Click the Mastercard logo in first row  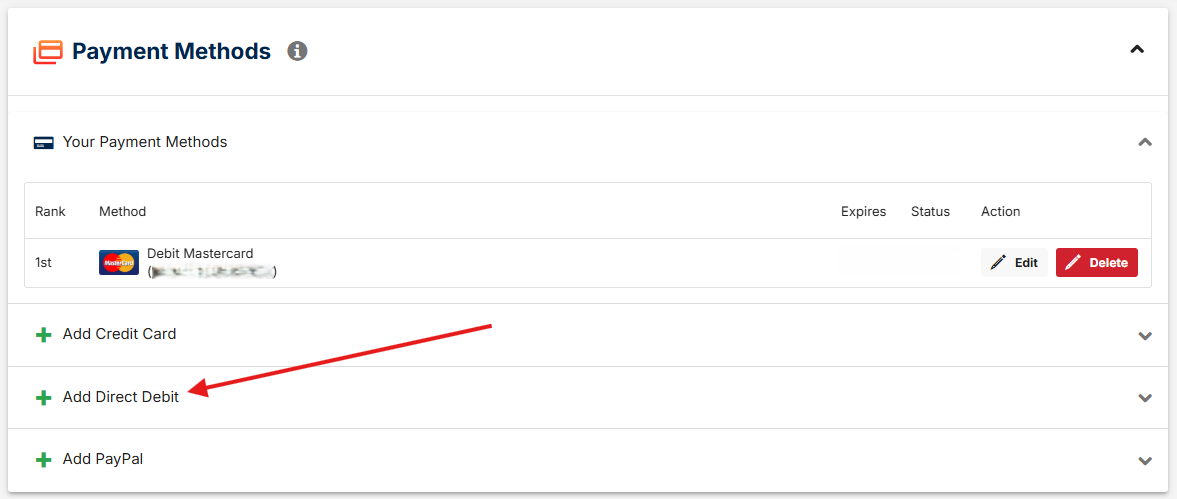119,263
